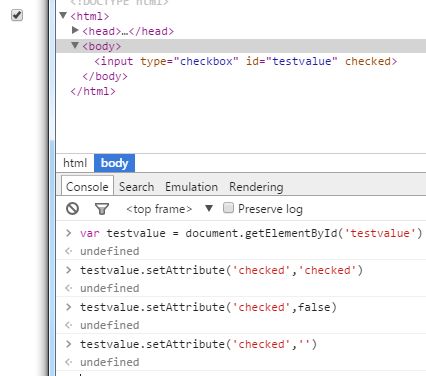The image size is (426, 376).
Task: Uncheck the testvalue checkbox on page
Action: 17,15
